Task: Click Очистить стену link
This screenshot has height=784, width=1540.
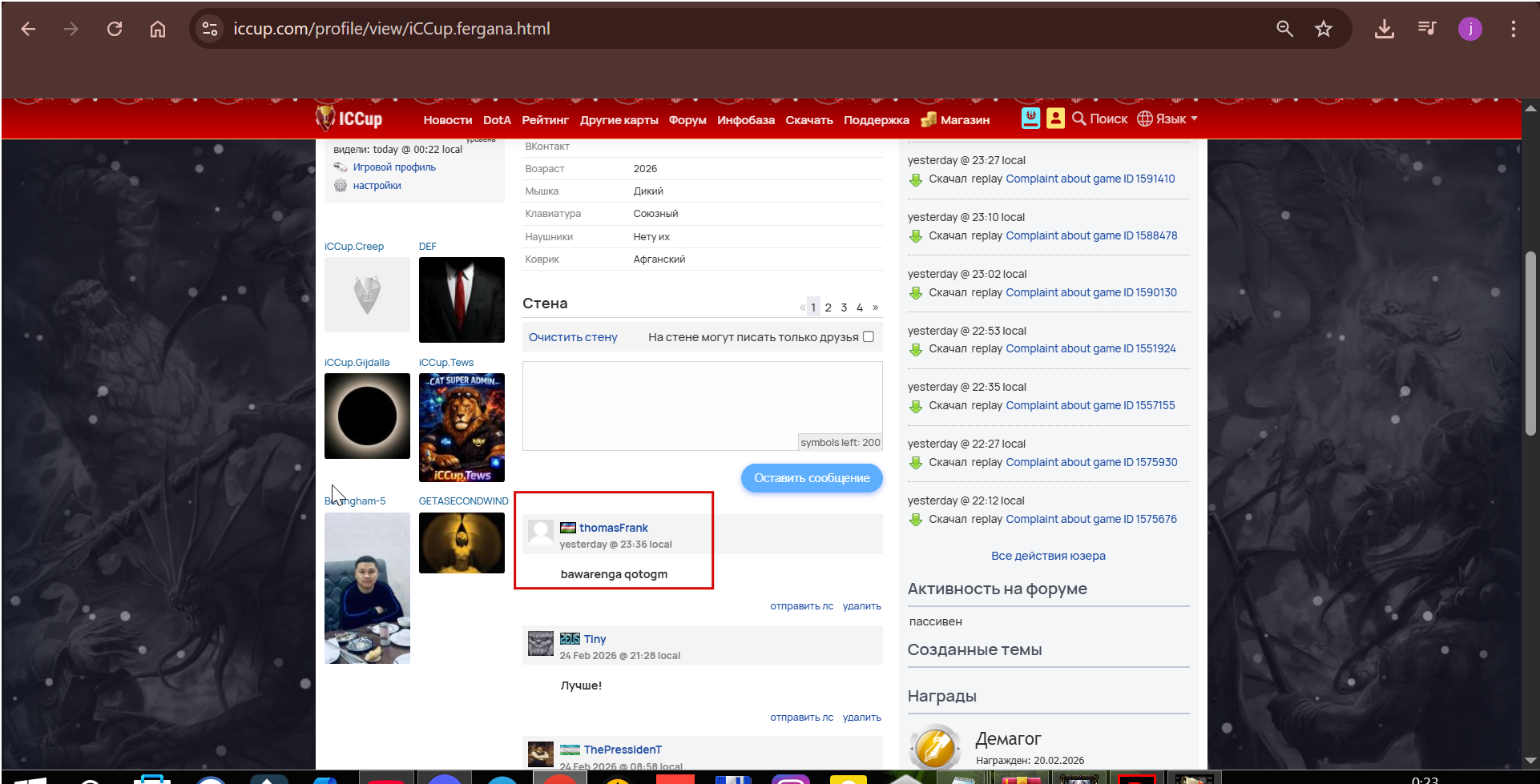Action: click(573, 337)
